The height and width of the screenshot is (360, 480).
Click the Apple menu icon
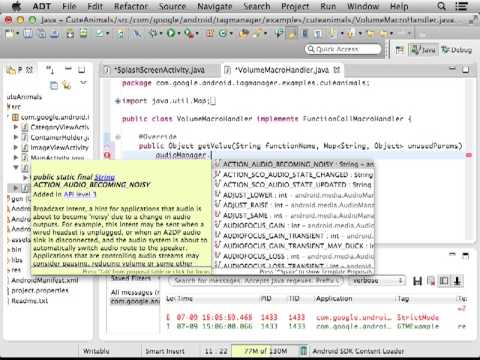pos(16,6)
